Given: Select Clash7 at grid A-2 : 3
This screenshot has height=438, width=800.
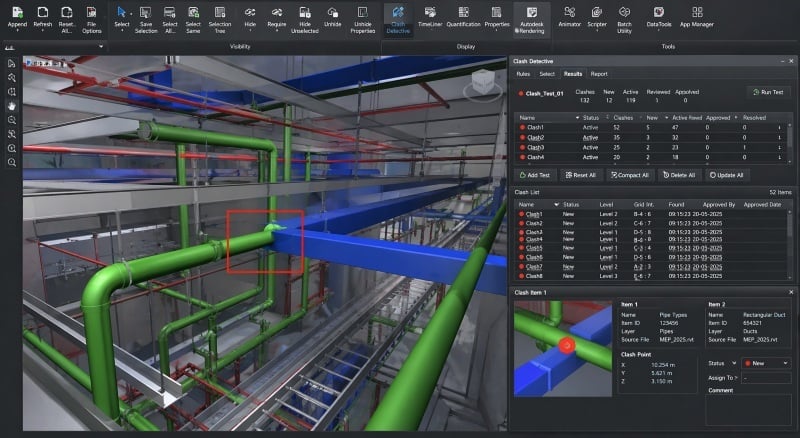Looking at the screenshot, I should (652, 266).
